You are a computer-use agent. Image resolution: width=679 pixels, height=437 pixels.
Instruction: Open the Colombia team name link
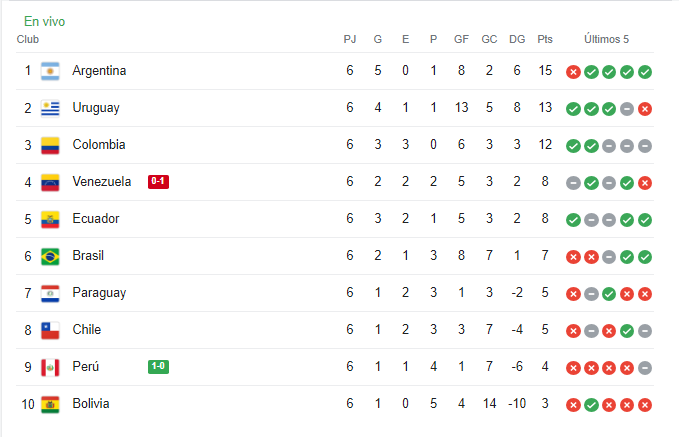pos(99,145)
